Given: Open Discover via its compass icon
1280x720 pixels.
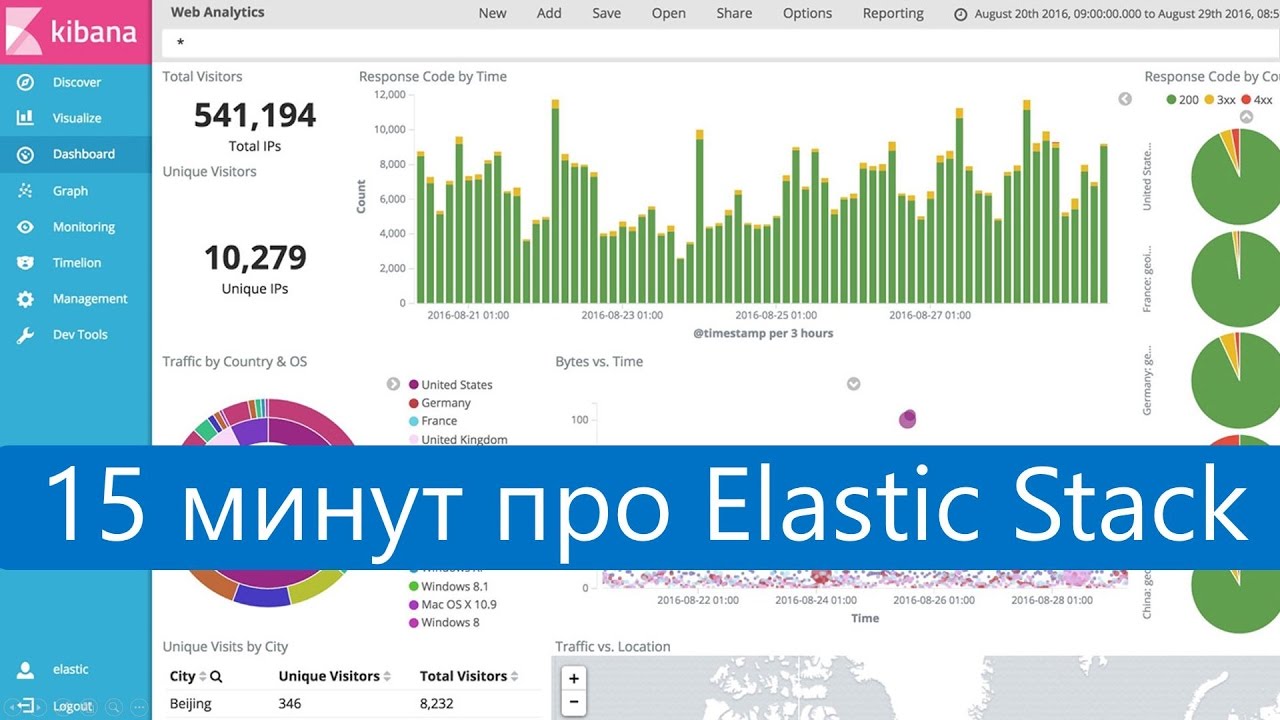Looking at the screenshot, I should pyautogui.click(x=25, y=82).
